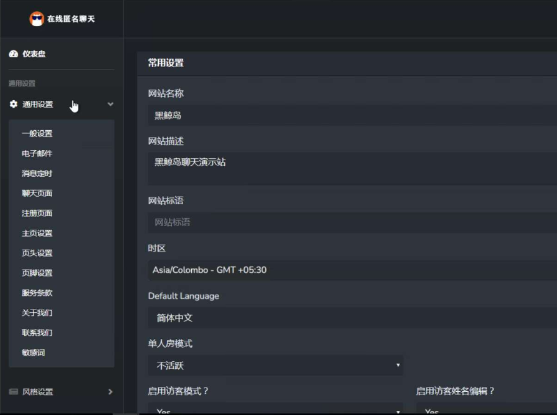
Task: Open the 单人房模式 dropdown
Action: [275, 365]
